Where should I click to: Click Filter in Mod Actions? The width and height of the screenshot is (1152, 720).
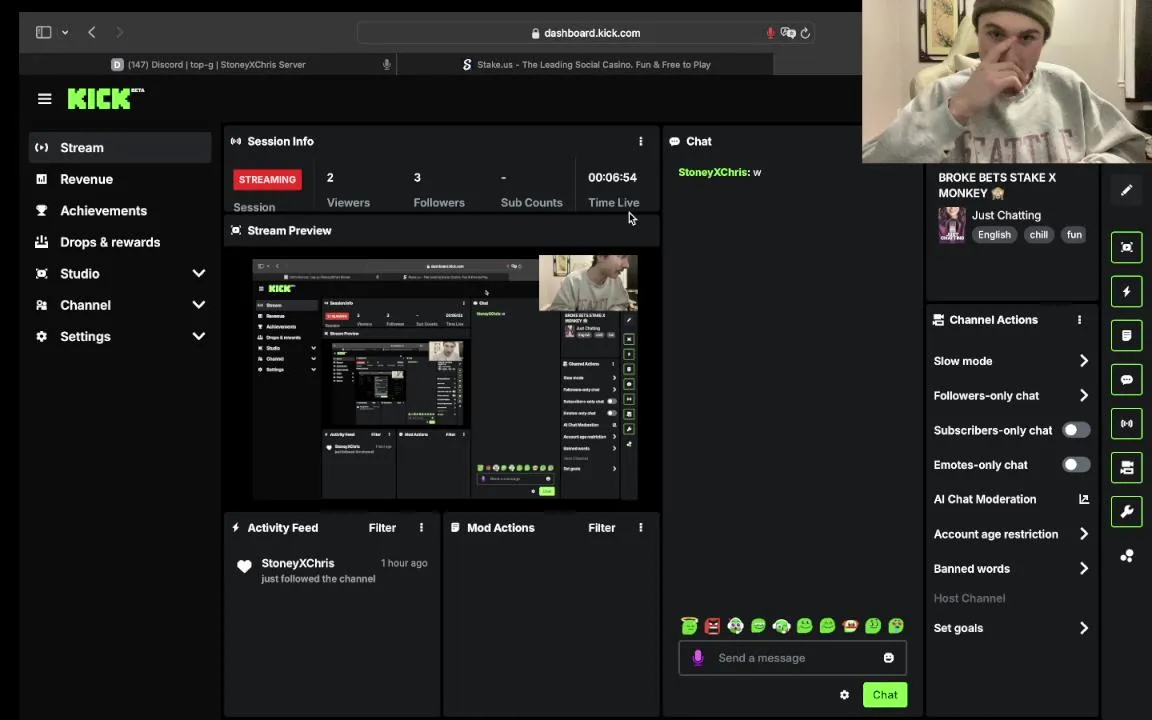[x=602, y=528]
